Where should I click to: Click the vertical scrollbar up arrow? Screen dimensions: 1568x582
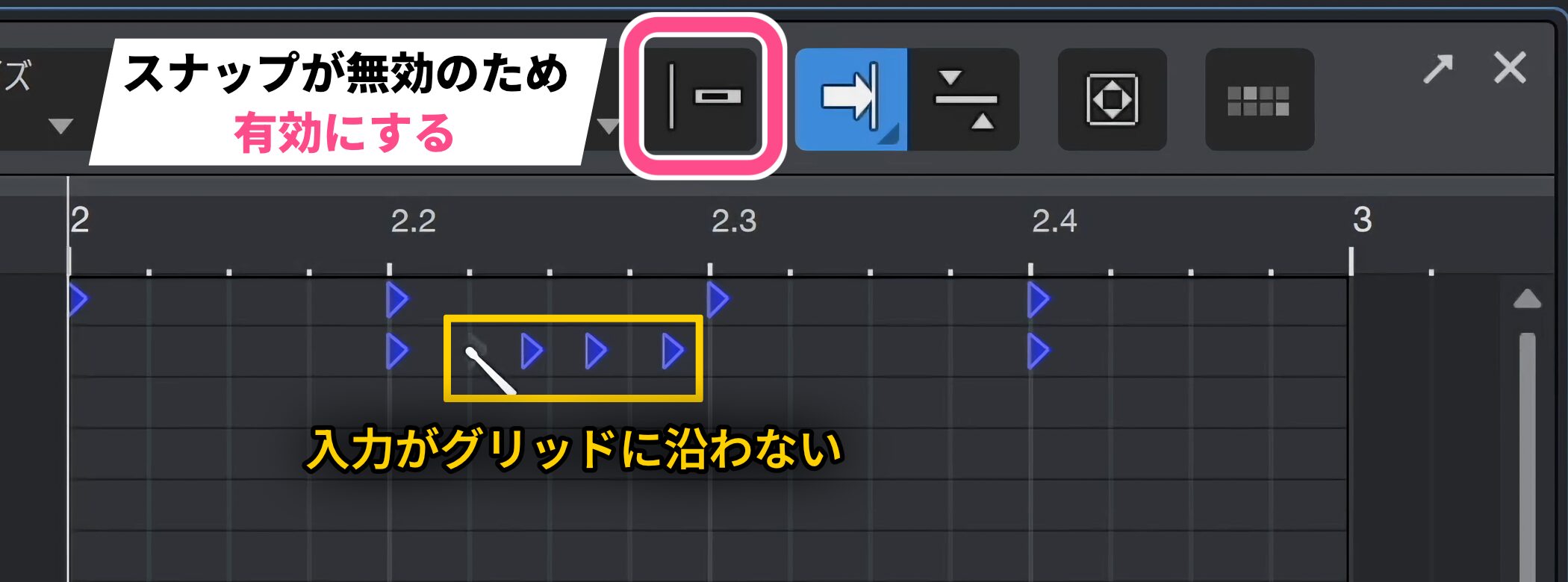[1527, 299]
